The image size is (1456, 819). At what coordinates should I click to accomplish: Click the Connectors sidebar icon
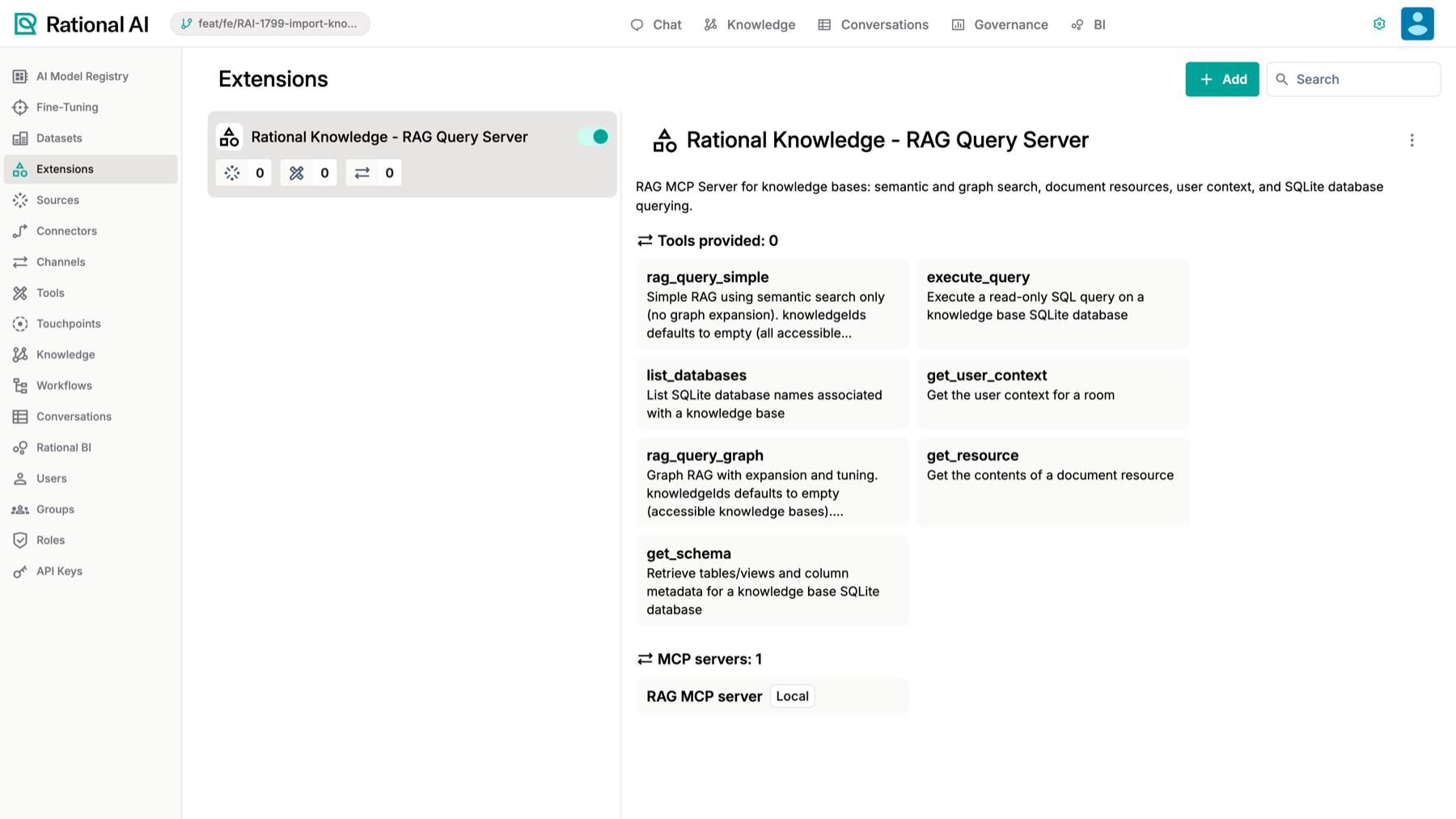20,231
